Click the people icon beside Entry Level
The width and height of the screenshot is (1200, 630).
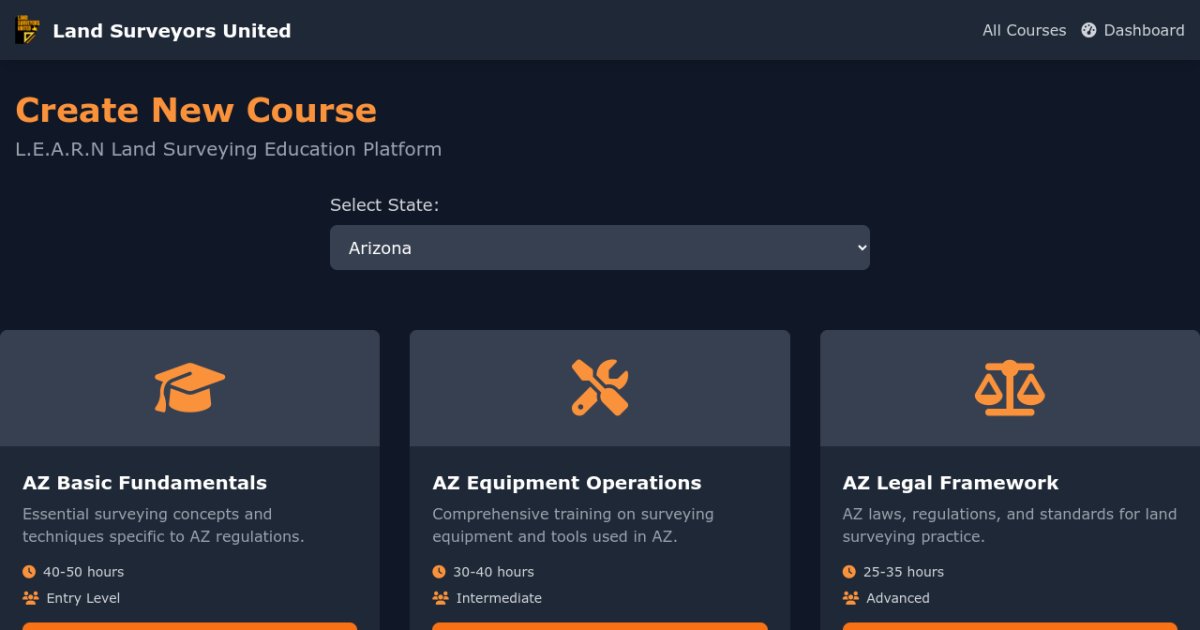pos(30,598)
